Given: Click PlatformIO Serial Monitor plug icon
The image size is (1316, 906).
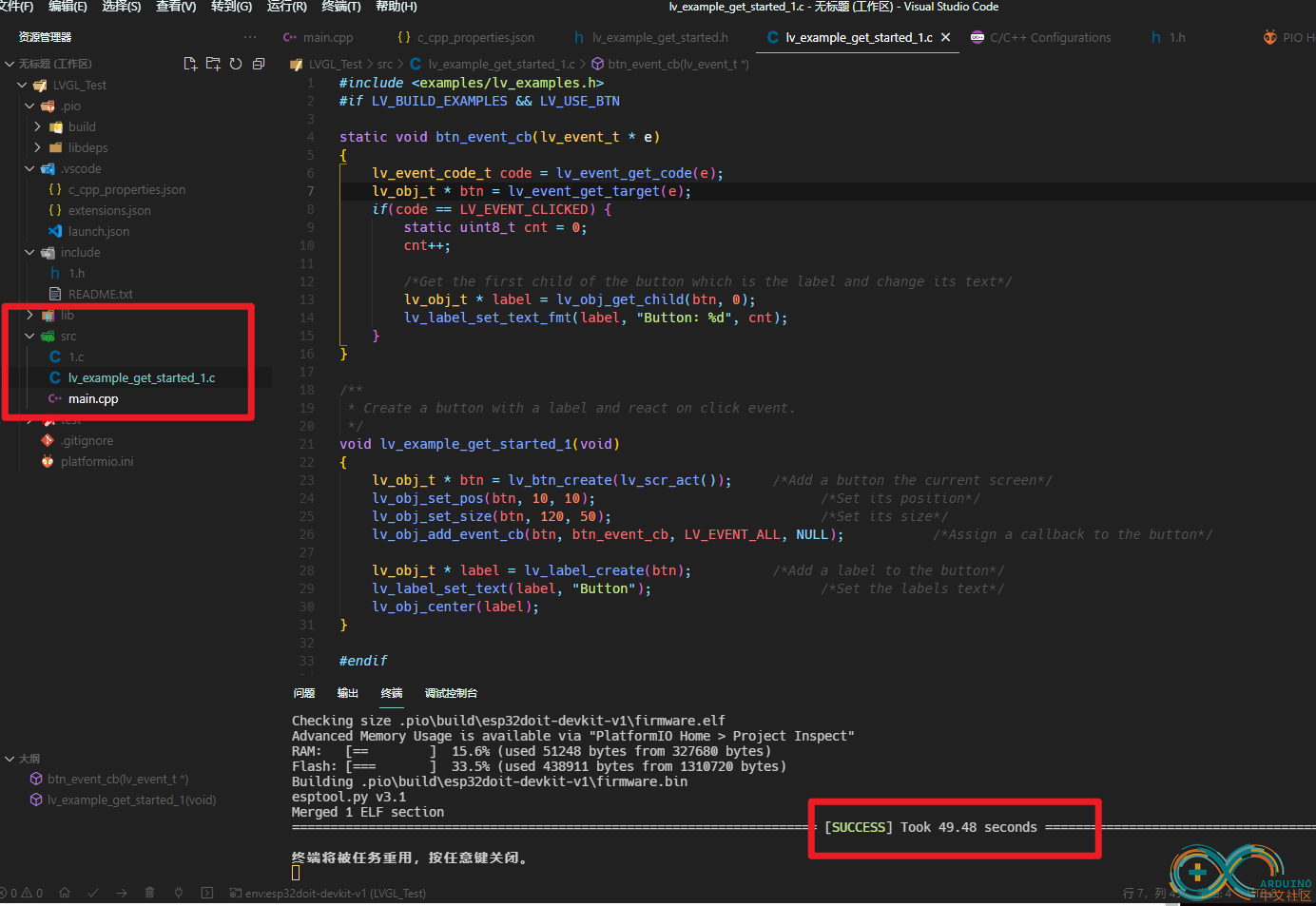Looking at the screenshot, I should [179, 893].
